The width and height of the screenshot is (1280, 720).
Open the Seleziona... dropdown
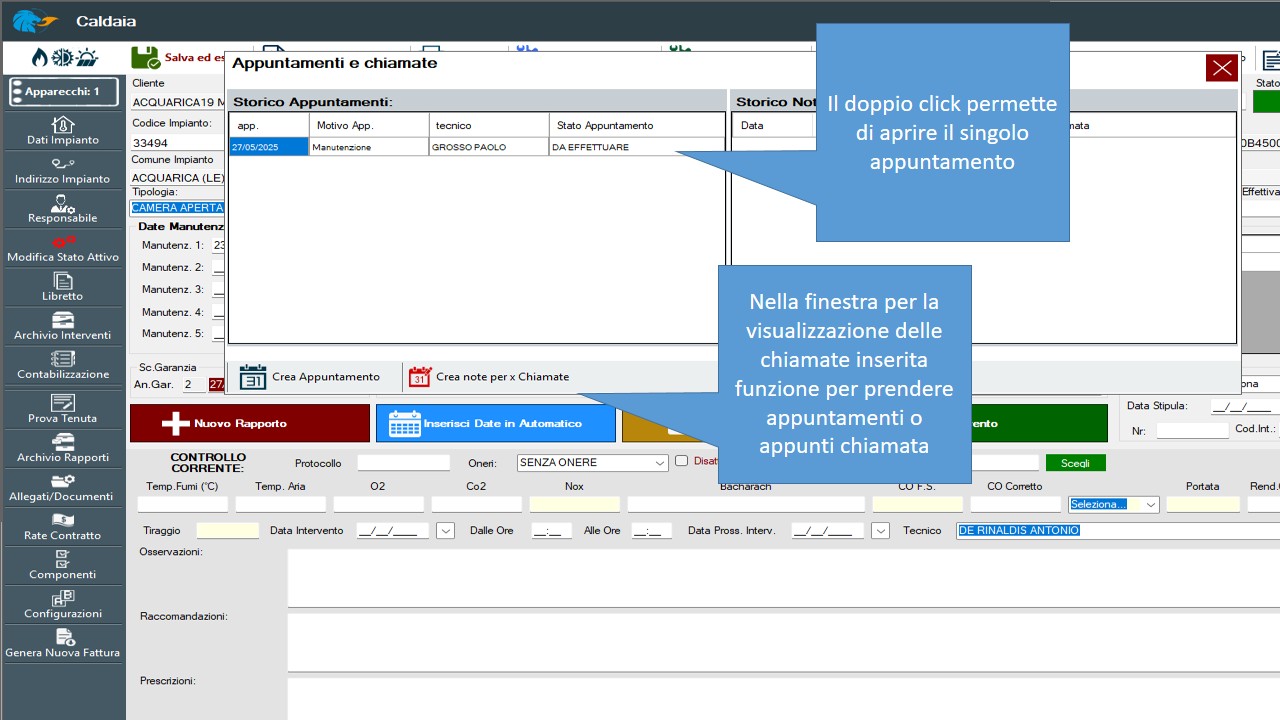[1114, 504]
